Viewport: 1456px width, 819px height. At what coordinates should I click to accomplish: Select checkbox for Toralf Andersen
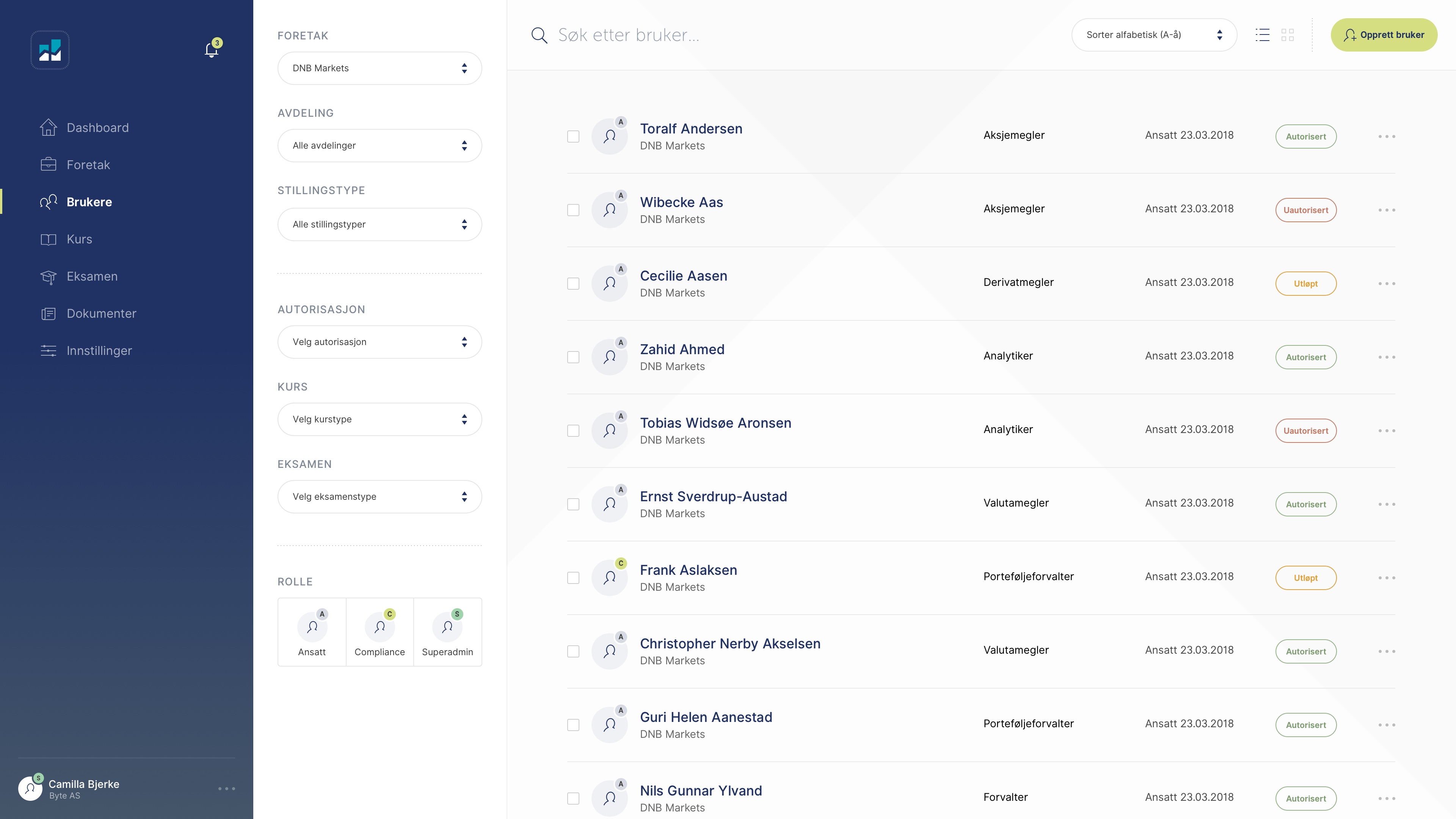(573, 136)
